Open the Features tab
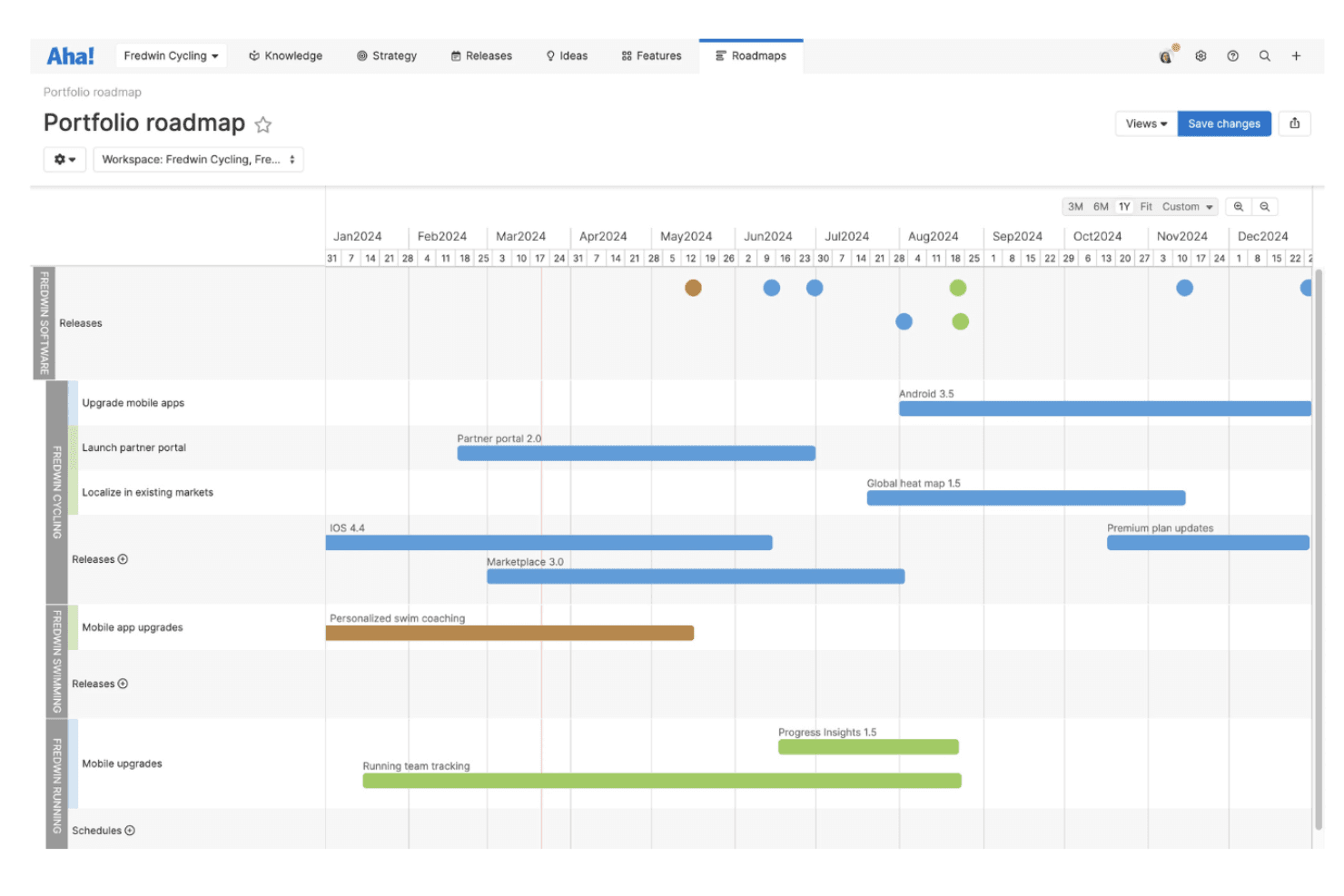 pos(651,56)
